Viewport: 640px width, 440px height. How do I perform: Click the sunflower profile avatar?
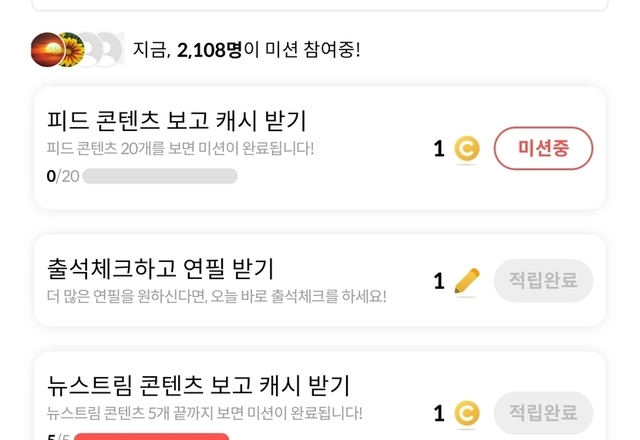point(70,48)
